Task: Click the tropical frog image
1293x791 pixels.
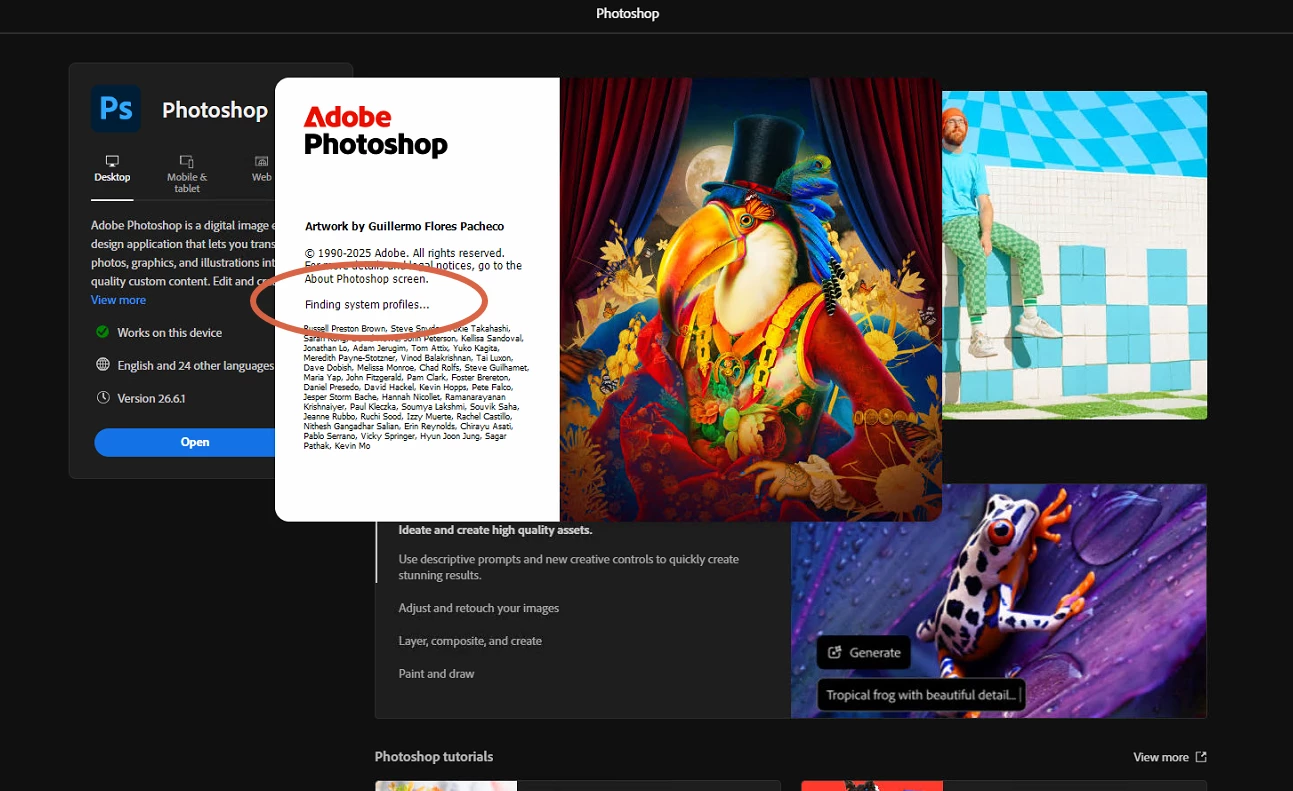Action: (999, 601)
